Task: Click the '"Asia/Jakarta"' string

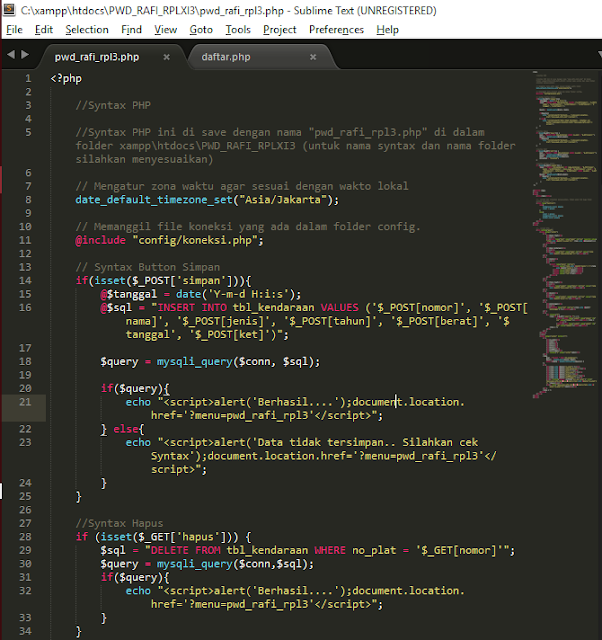Action: pyautogui.click(x=283, y=200)
